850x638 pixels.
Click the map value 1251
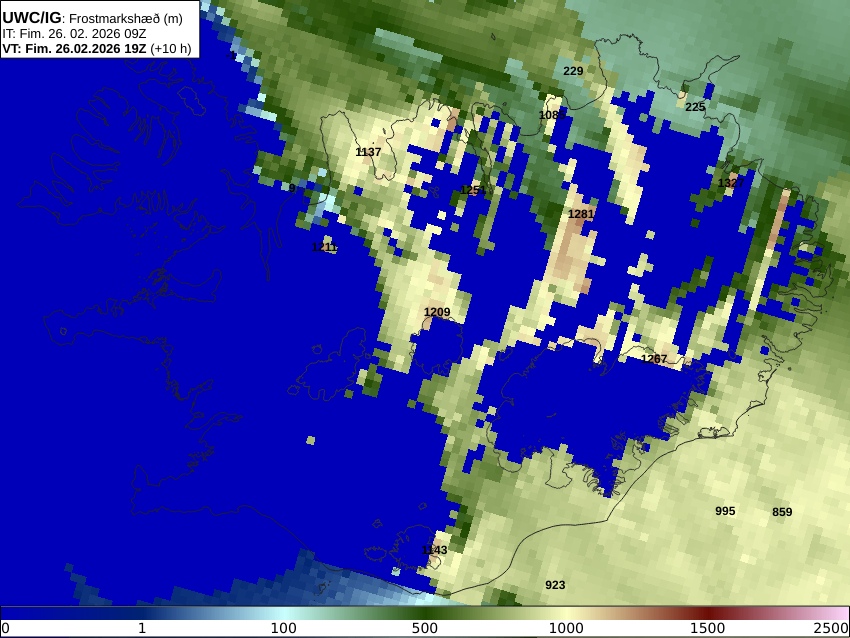click(x=473, y=190)
